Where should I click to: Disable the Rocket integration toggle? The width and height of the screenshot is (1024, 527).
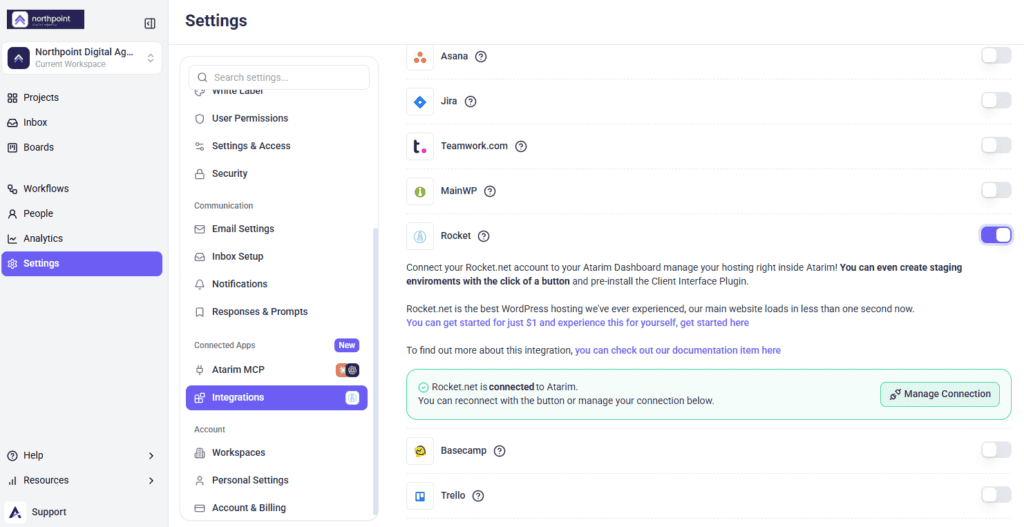pos(996,235)
